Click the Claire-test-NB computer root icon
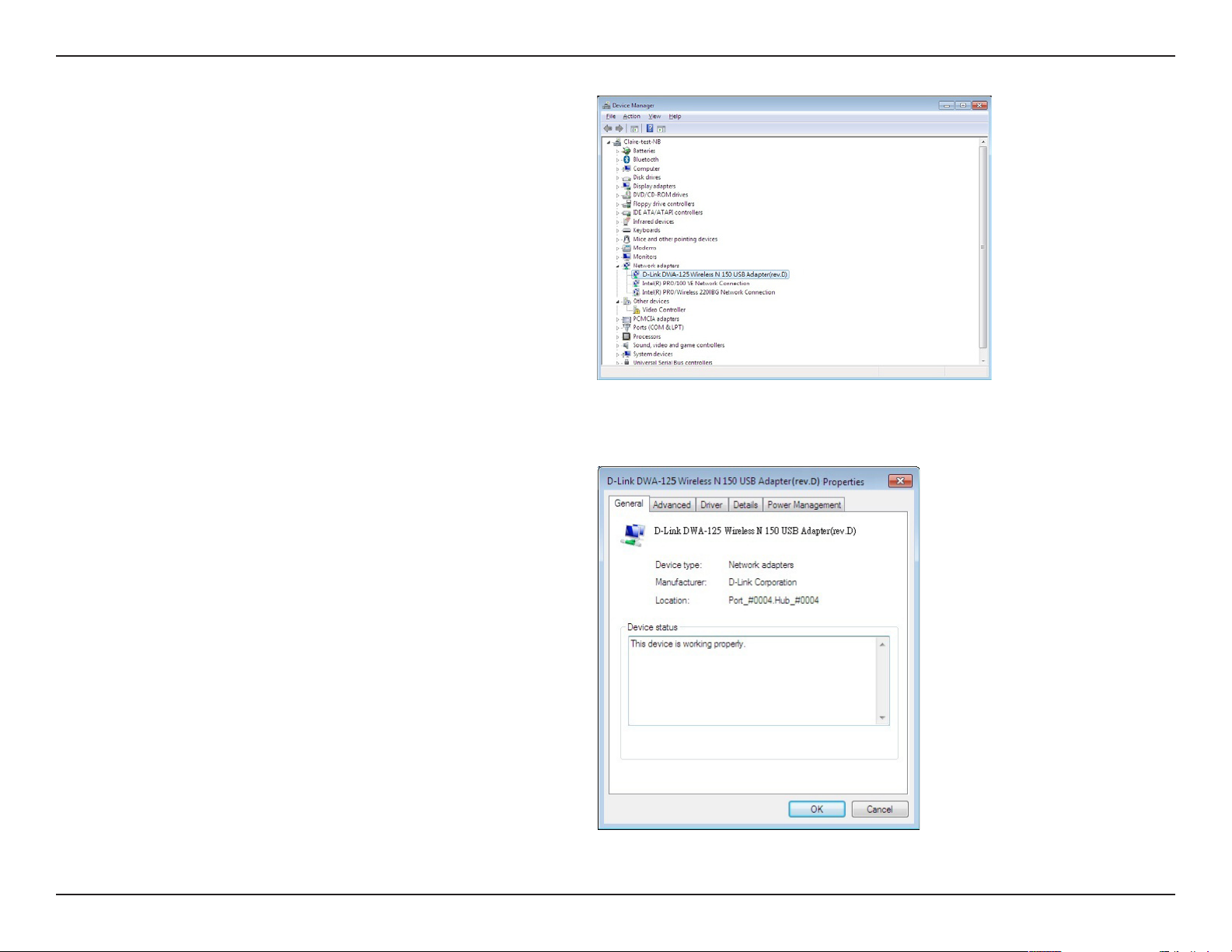1232x952 pixels. pos(618,141)
